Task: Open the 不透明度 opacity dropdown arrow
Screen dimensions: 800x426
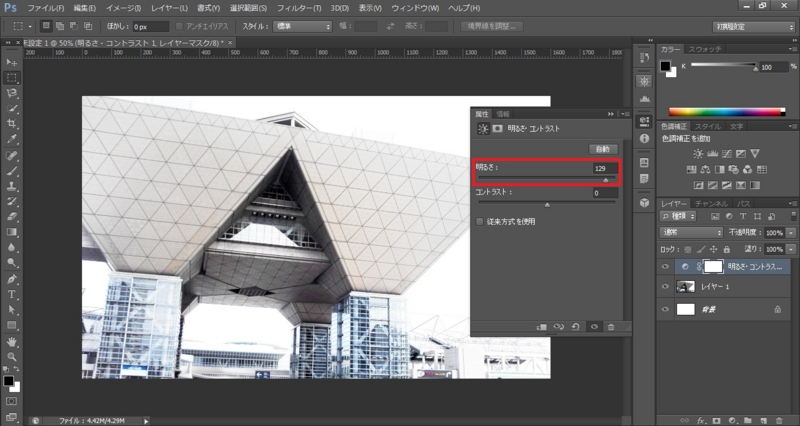Action: [790, 233]
